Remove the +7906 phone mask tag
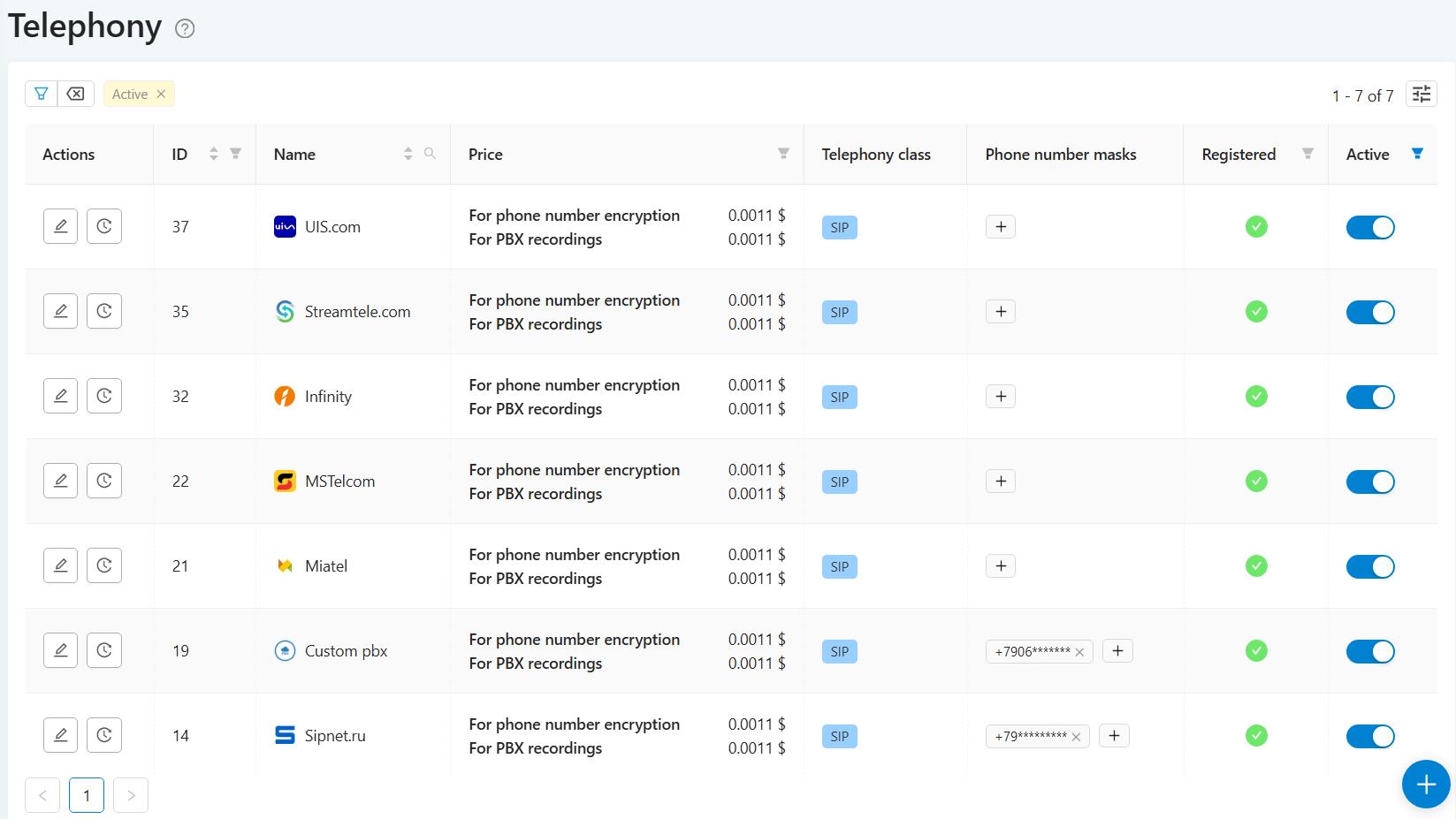Viewport: 1456px width, 819px height. pos(1079,652)
